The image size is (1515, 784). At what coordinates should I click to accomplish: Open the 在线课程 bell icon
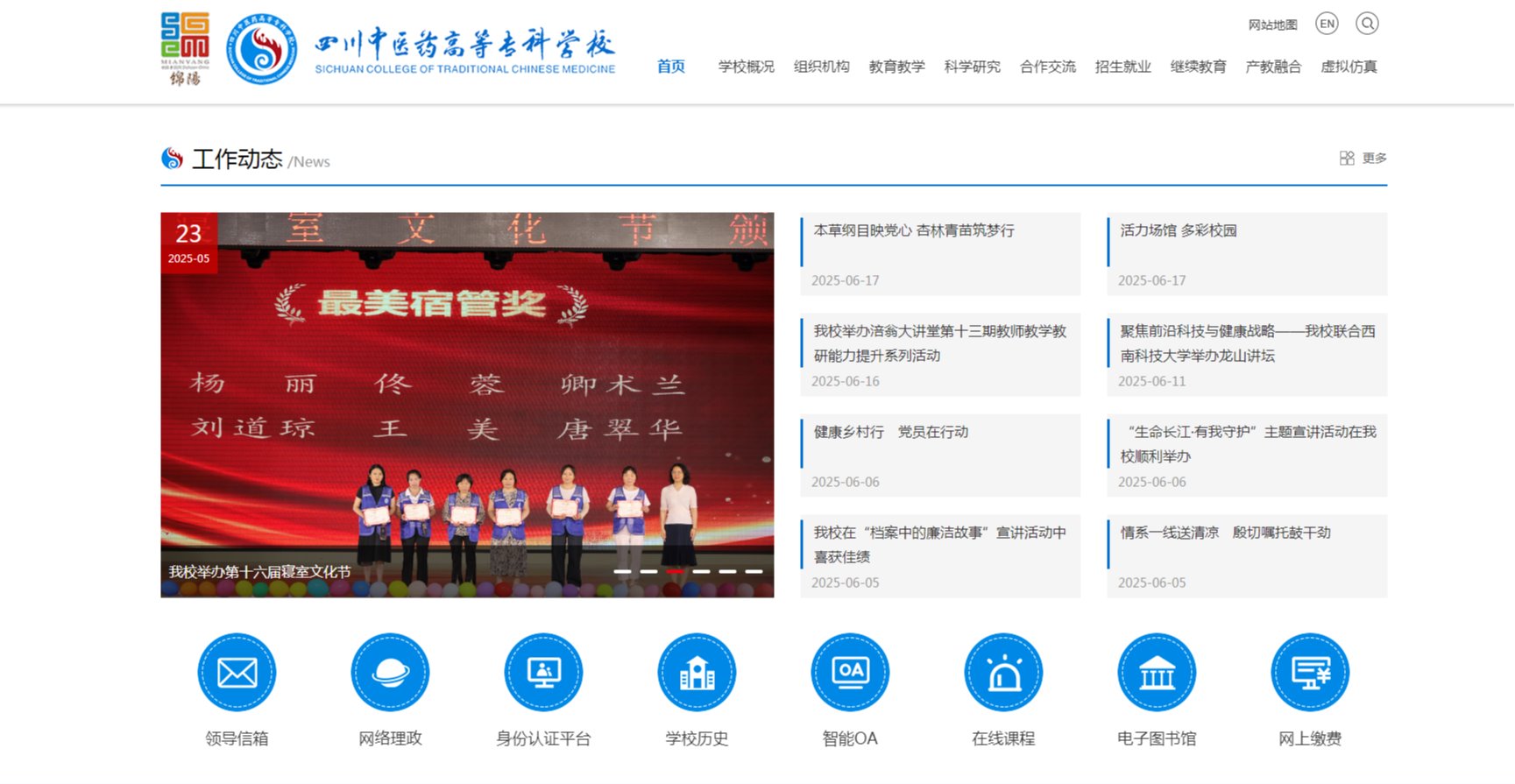tap(1003, 673)
